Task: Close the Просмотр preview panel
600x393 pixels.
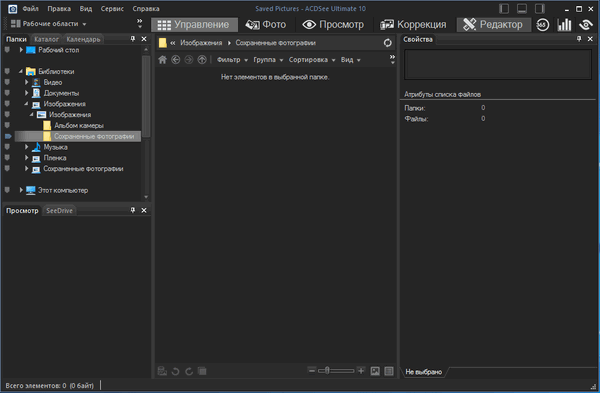Action: coord(144,210)
